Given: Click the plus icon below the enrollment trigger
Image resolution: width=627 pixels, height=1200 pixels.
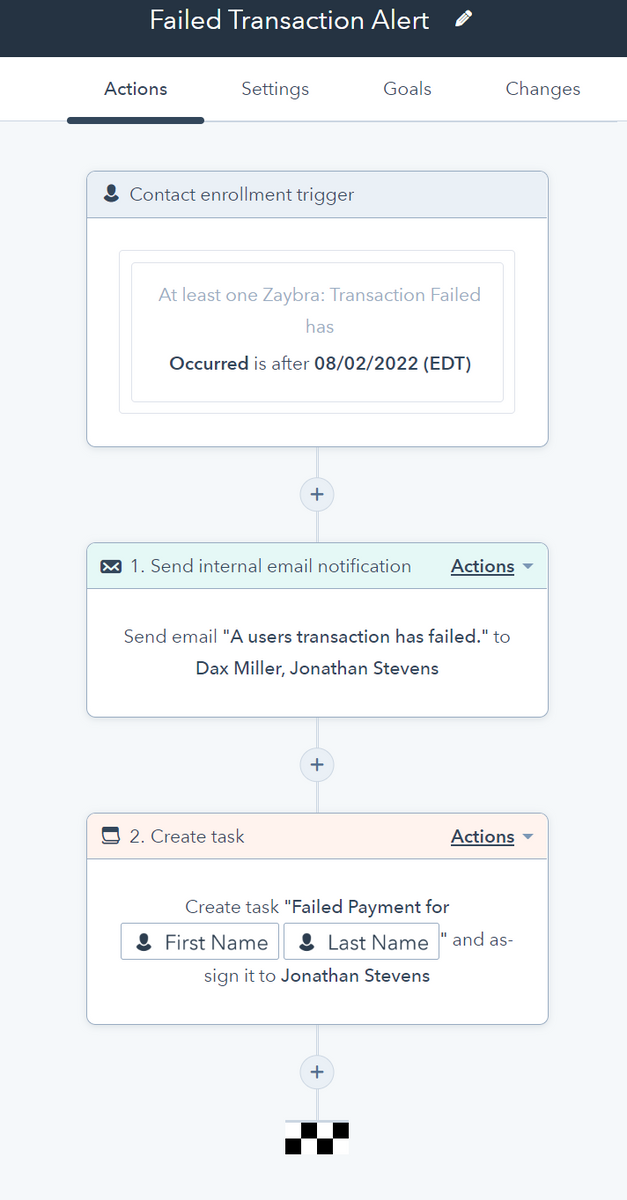Looking at the screenshot, I should point(317,494).
